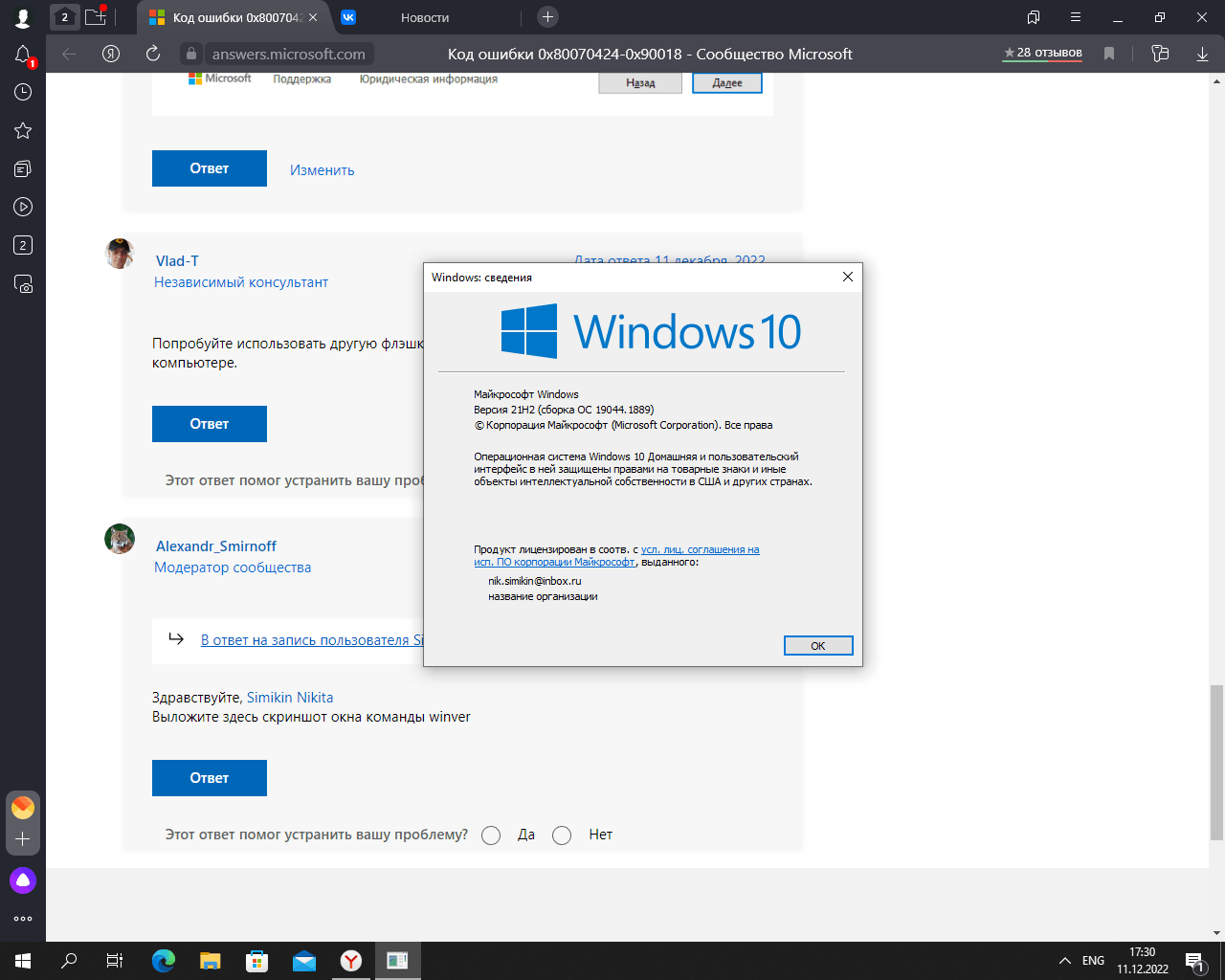
Task: Click the Ответ button above Vlad-T's post
Action: tap(210, 168)
